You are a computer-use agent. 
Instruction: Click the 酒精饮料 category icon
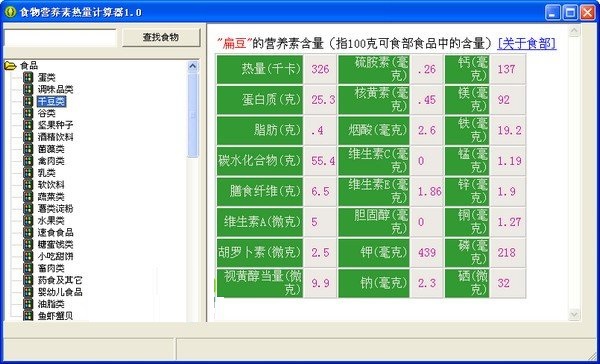click(28, 137)
